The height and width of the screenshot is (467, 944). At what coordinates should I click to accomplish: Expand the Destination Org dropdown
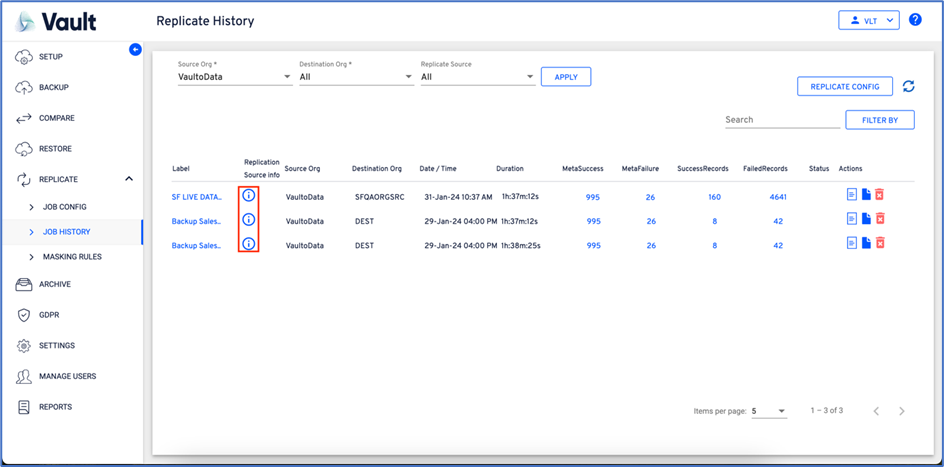click(356, 77)
